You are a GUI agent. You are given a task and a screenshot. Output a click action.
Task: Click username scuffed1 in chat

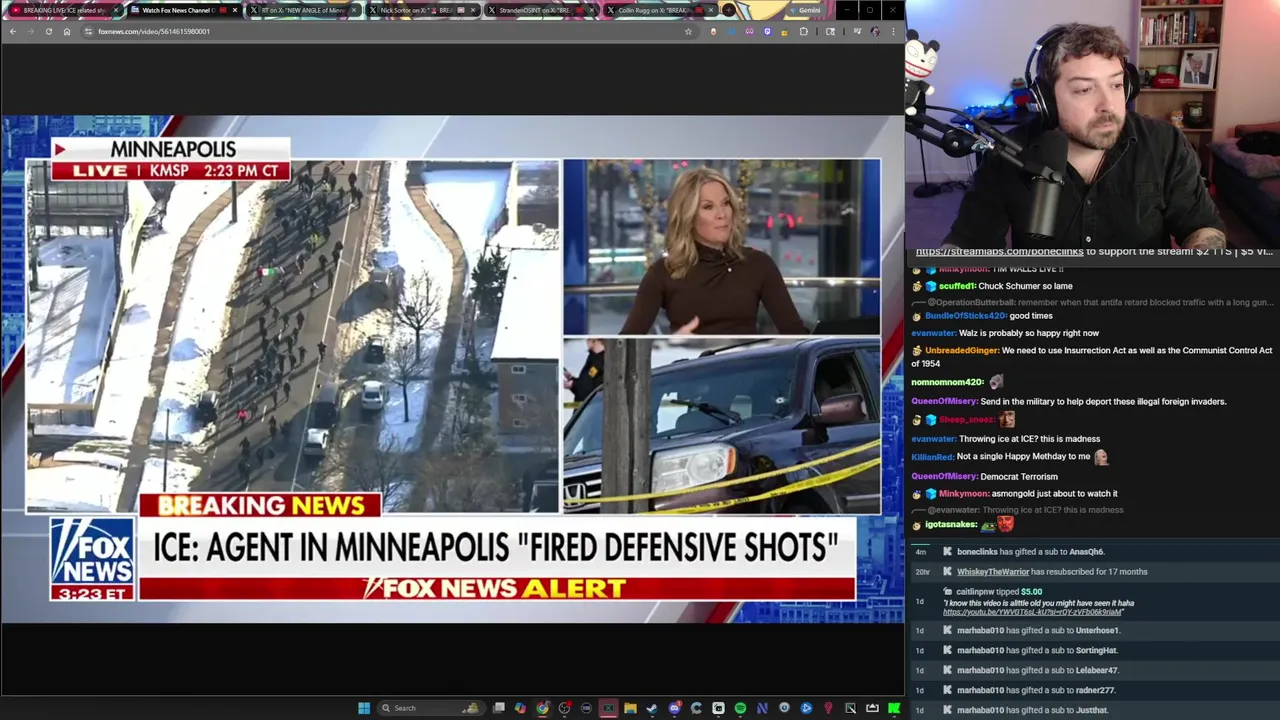click(956, 286)
